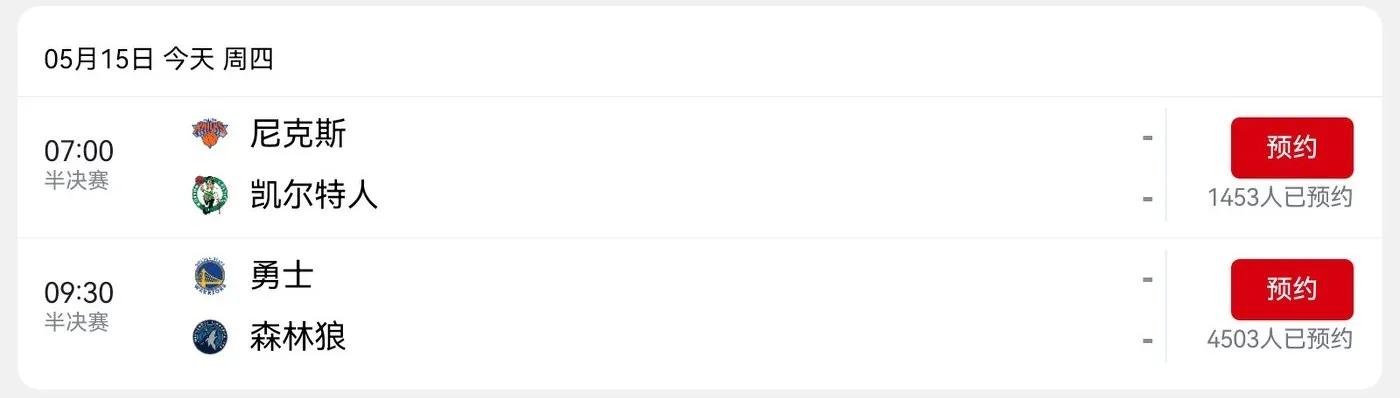Click the Timberwolves team logo
The height and width of the screenshot is (398, 1400).
click(x=210, y=337)
